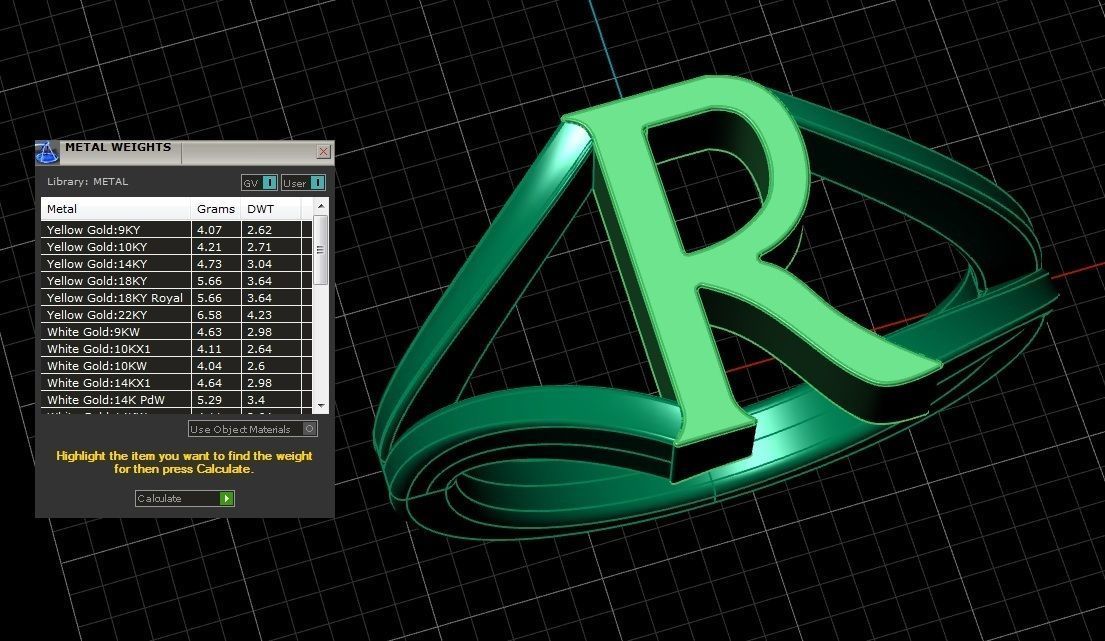Highlight the Yellow Gold:18KY Royal entry
Viewport: 1105px width, 641px height.
[114, 298]
